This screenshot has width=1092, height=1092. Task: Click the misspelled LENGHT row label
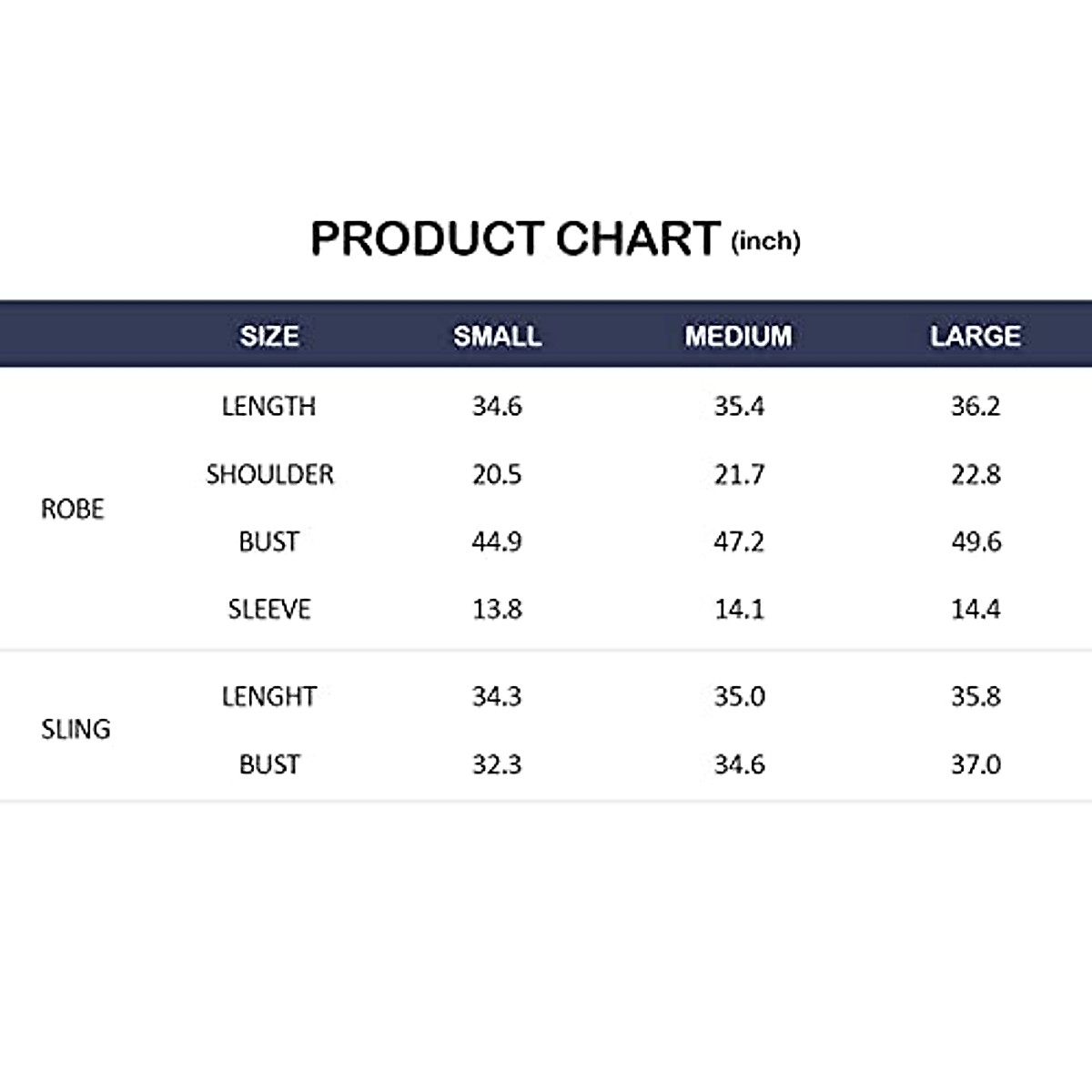[x=269, y=697]
